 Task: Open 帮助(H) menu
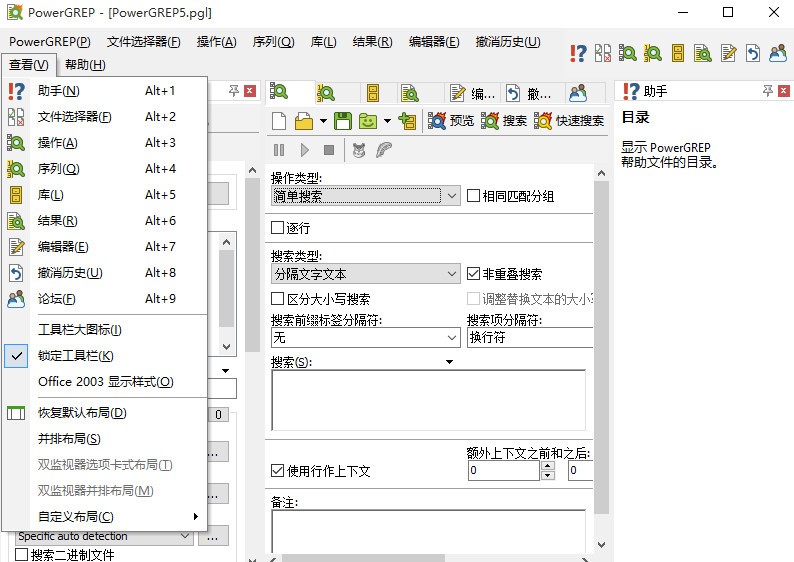click(85, 65)
